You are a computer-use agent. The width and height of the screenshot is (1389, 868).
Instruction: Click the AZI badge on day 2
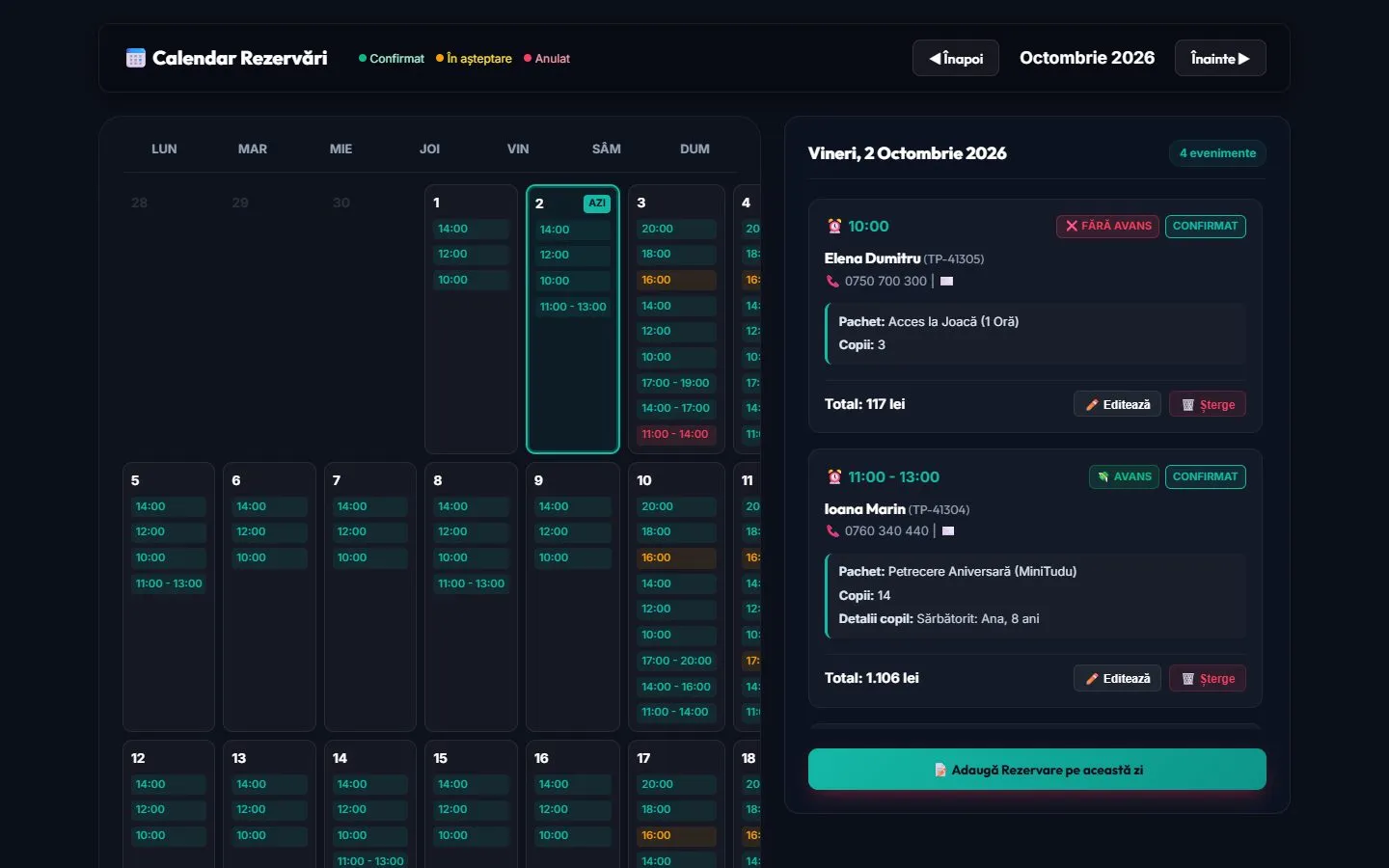tap(597, 203)
